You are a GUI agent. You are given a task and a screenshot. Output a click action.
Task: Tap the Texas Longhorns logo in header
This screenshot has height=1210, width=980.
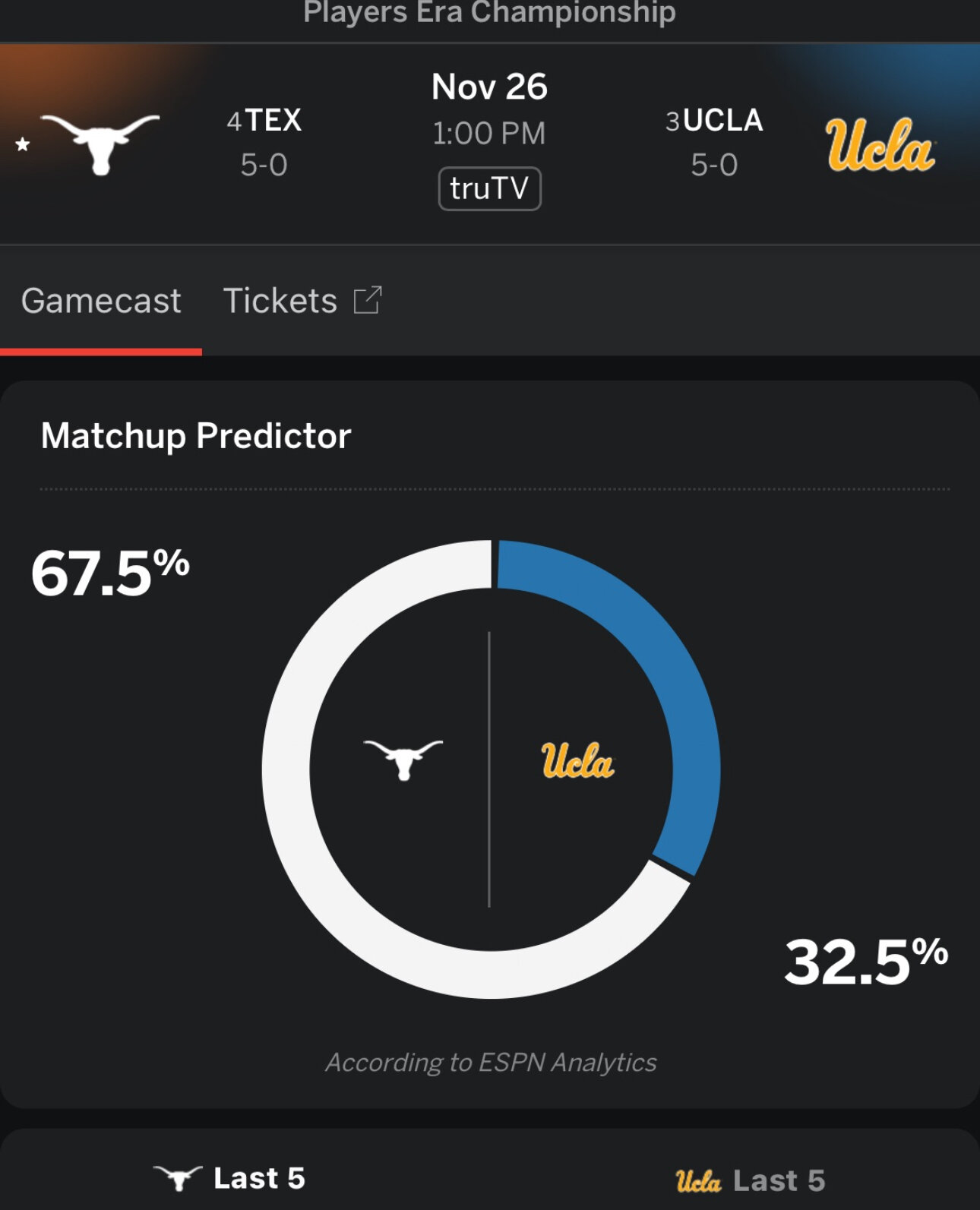[x=100, y=143]
